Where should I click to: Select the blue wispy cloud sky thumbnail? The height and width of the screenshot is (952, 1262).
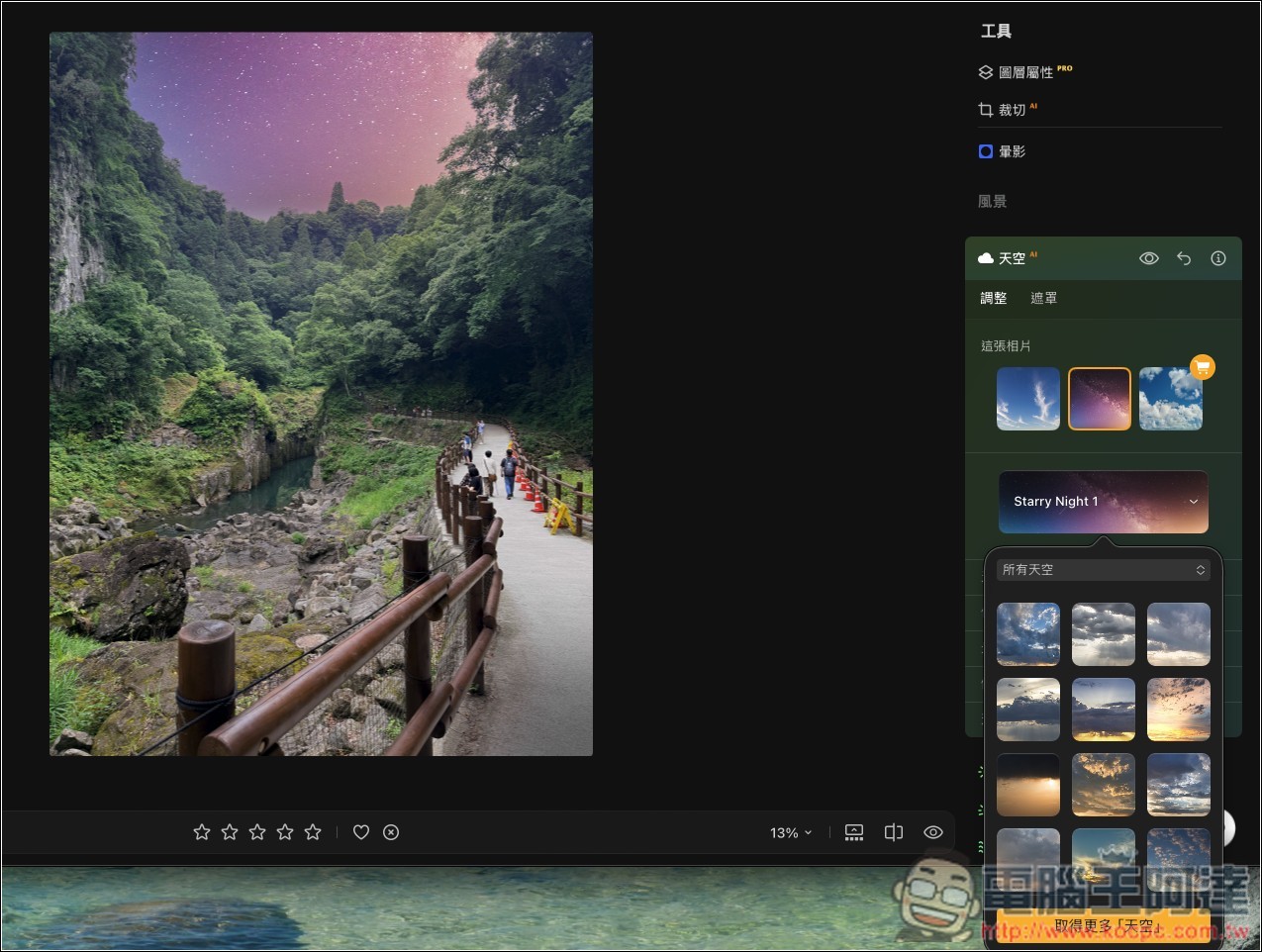pyautogui.click(x=1028, y=399)
